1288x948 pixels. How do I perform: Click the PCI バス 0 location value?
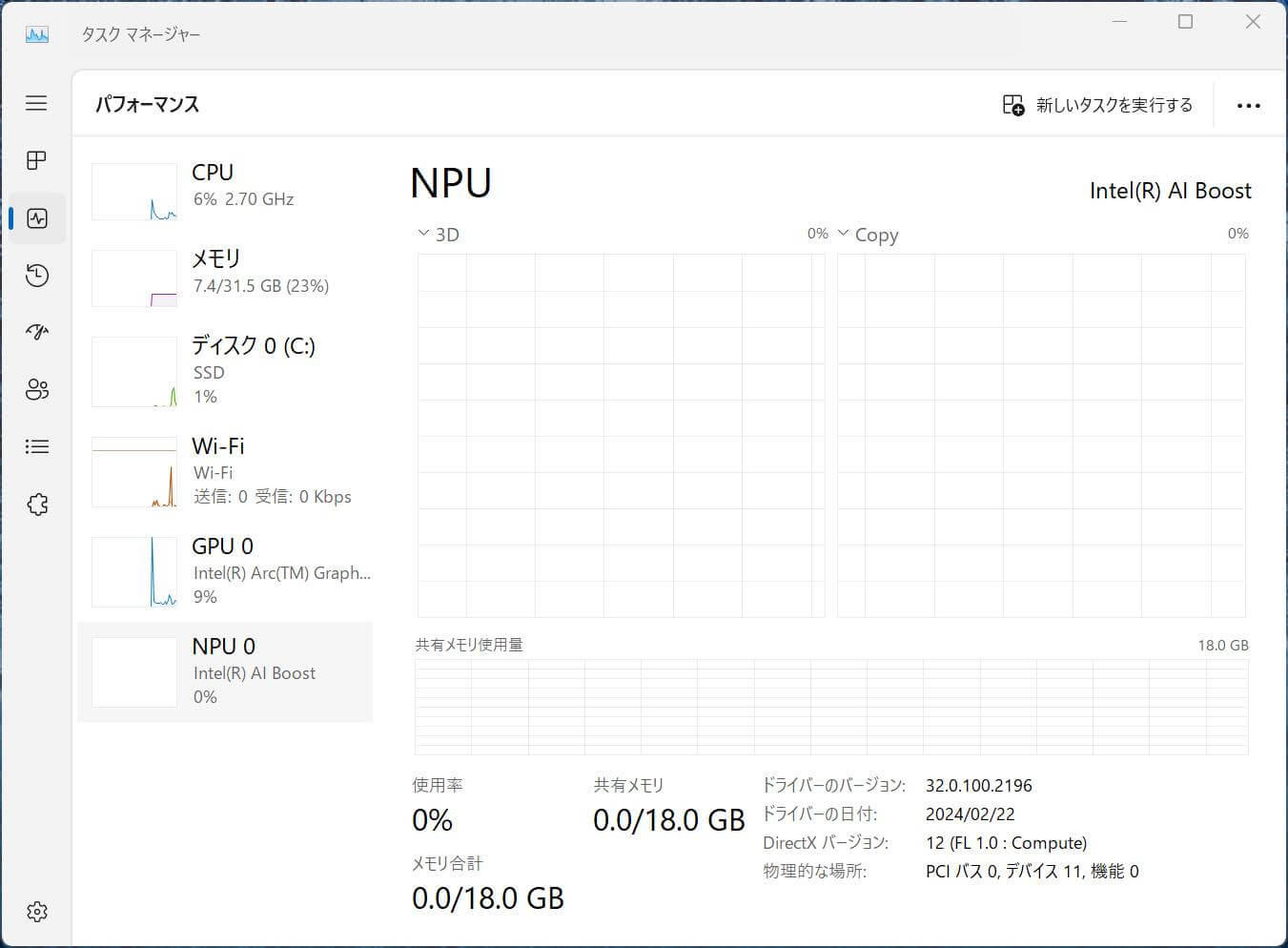(1032, 871)
